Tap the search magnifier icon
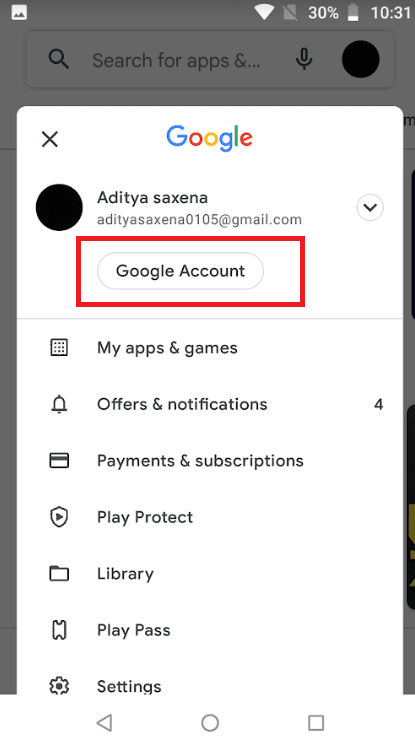 (x=58, y=60)
